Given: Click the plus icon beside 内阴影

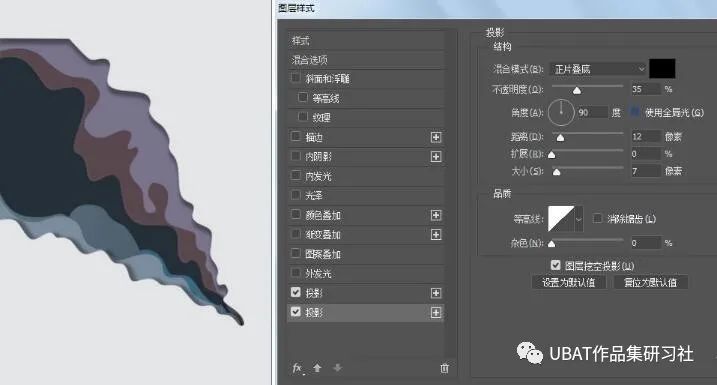Looking at the screenshot, I should [436, 157].
